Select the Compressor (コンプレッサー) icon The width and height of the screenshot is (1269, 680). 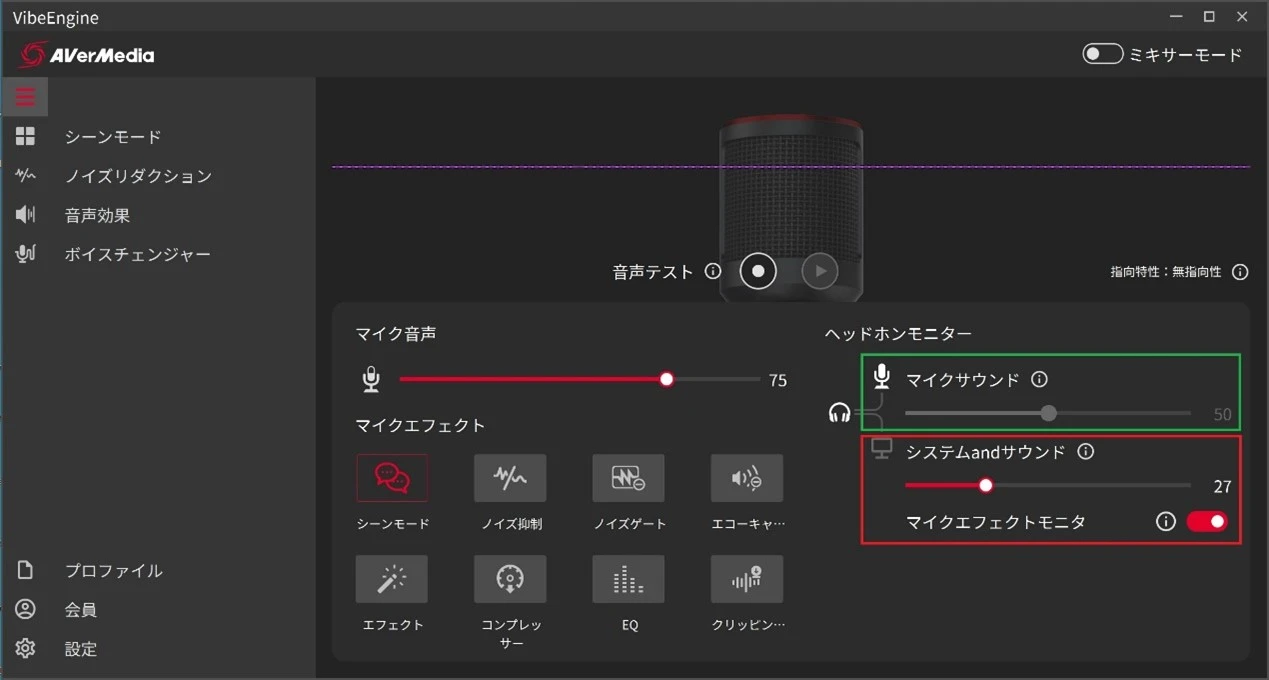pos(510,579)
